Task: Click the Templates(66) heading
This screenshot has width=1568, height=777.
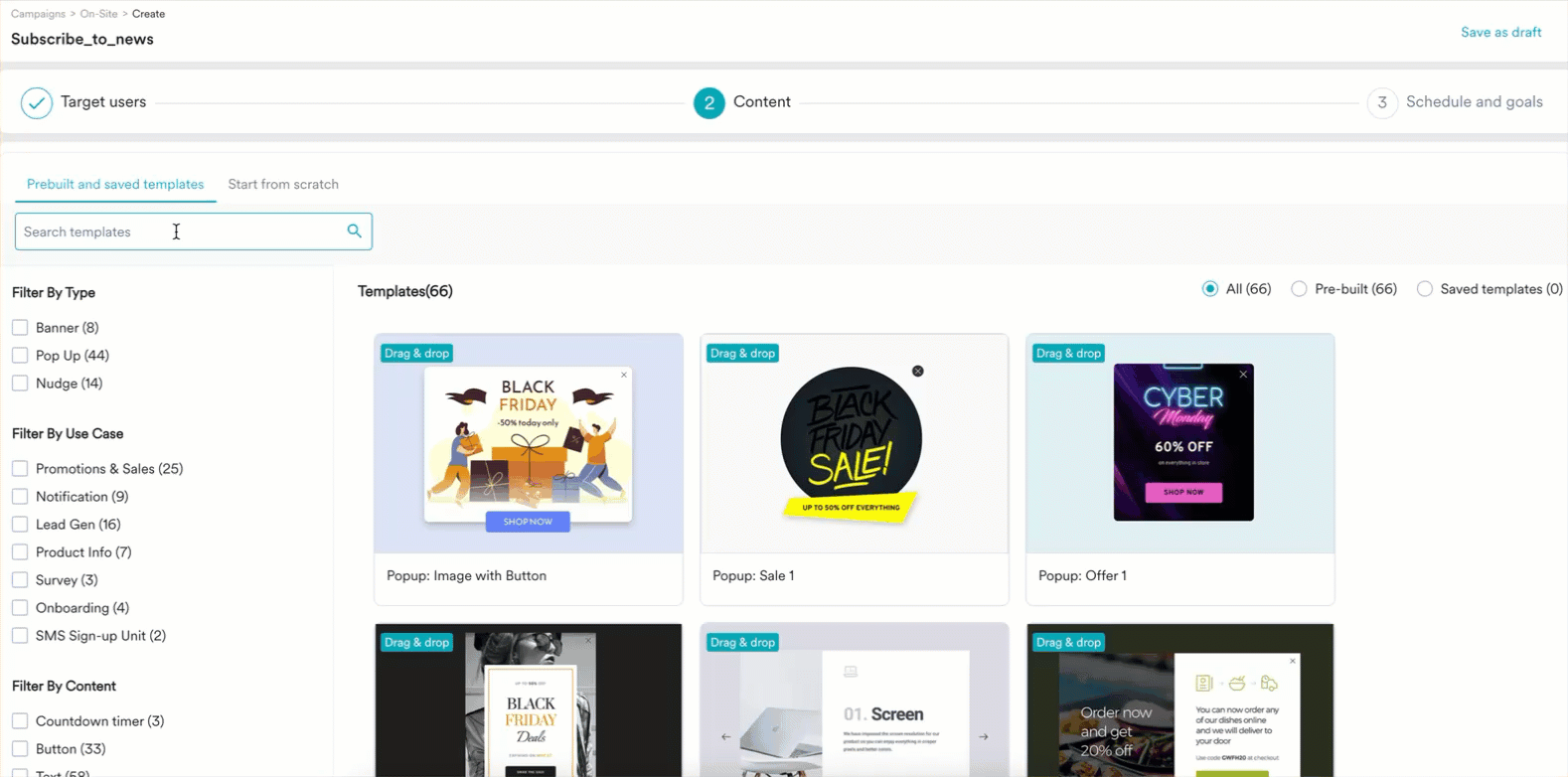Action: (405, 291)
